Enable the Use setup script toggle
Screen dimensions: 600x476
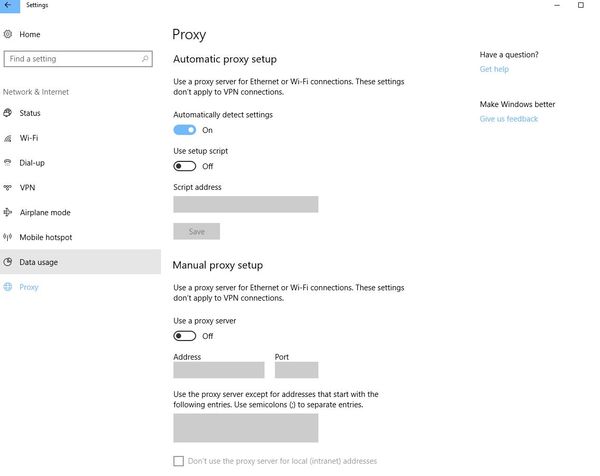pos(185,166)
